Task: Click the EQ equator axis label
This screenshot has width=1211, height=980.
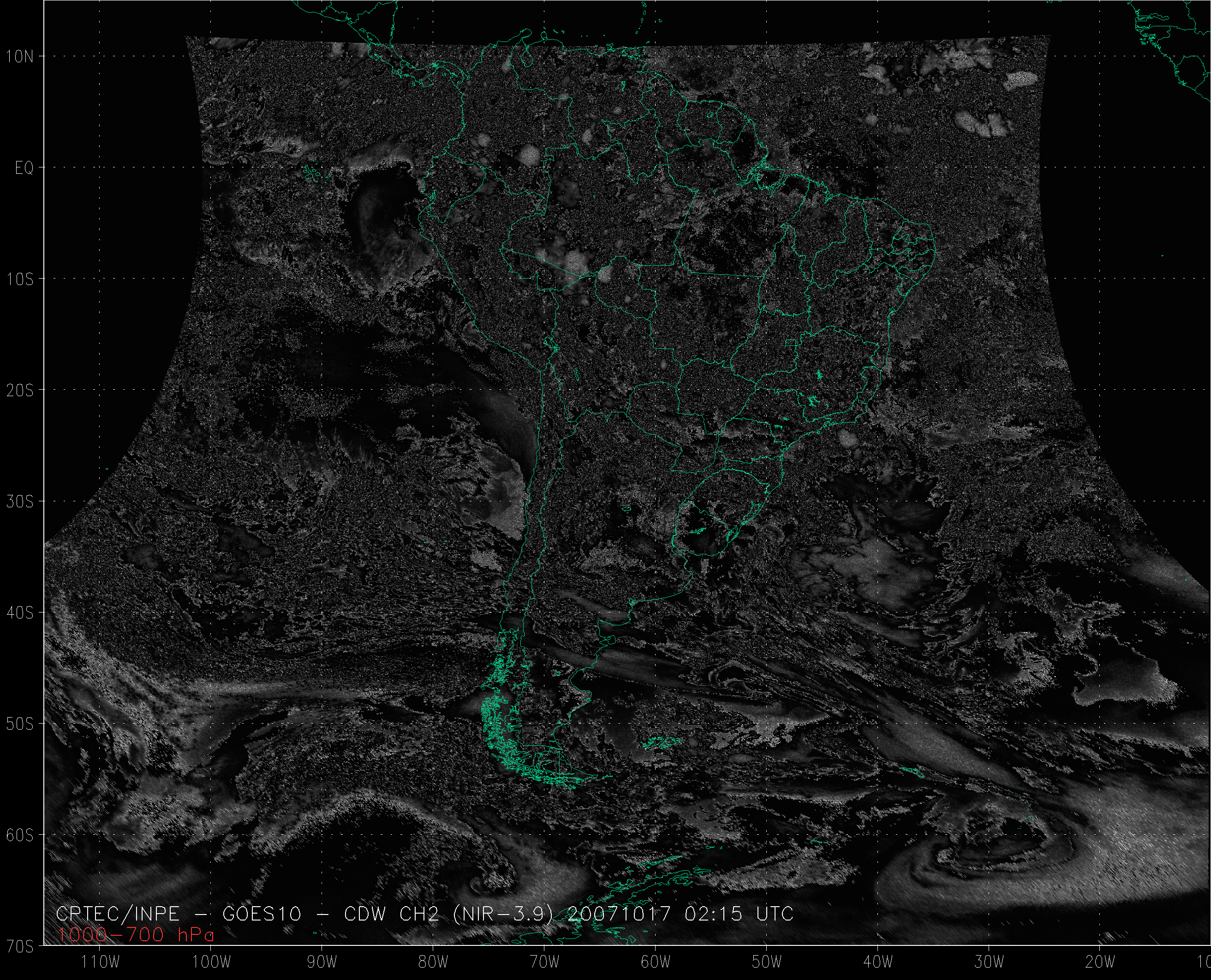Action: pos(24,168)
